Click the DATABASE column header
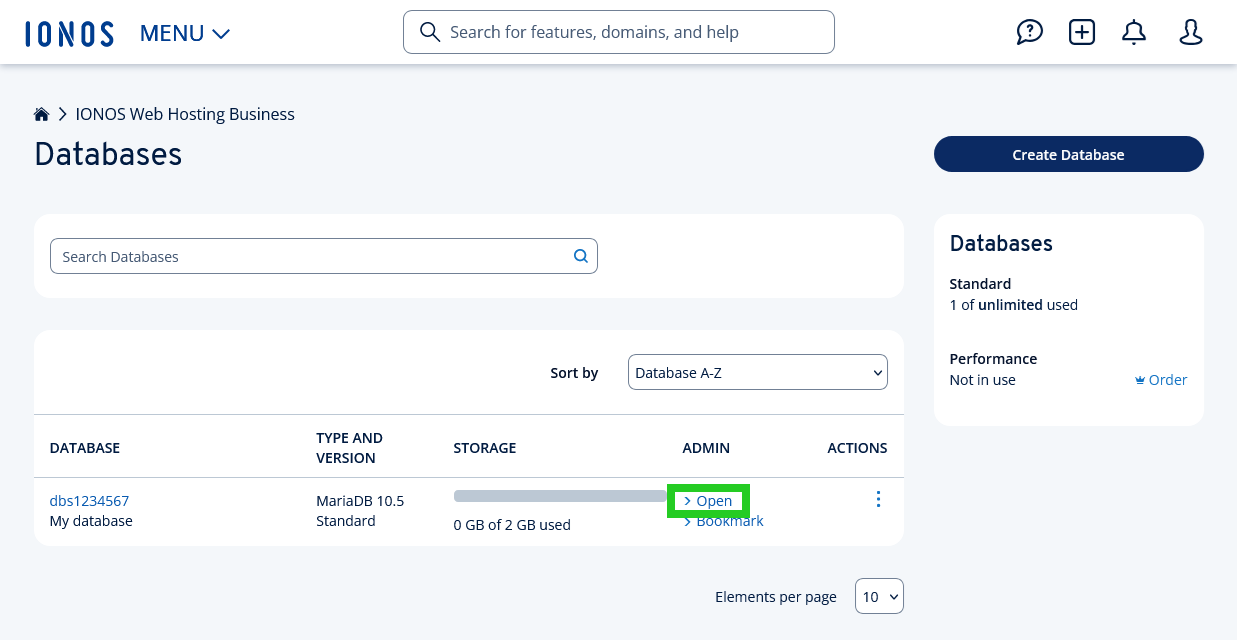This screenshot has width=1237, height=640. pyautogui.click(x=84, y=447)
